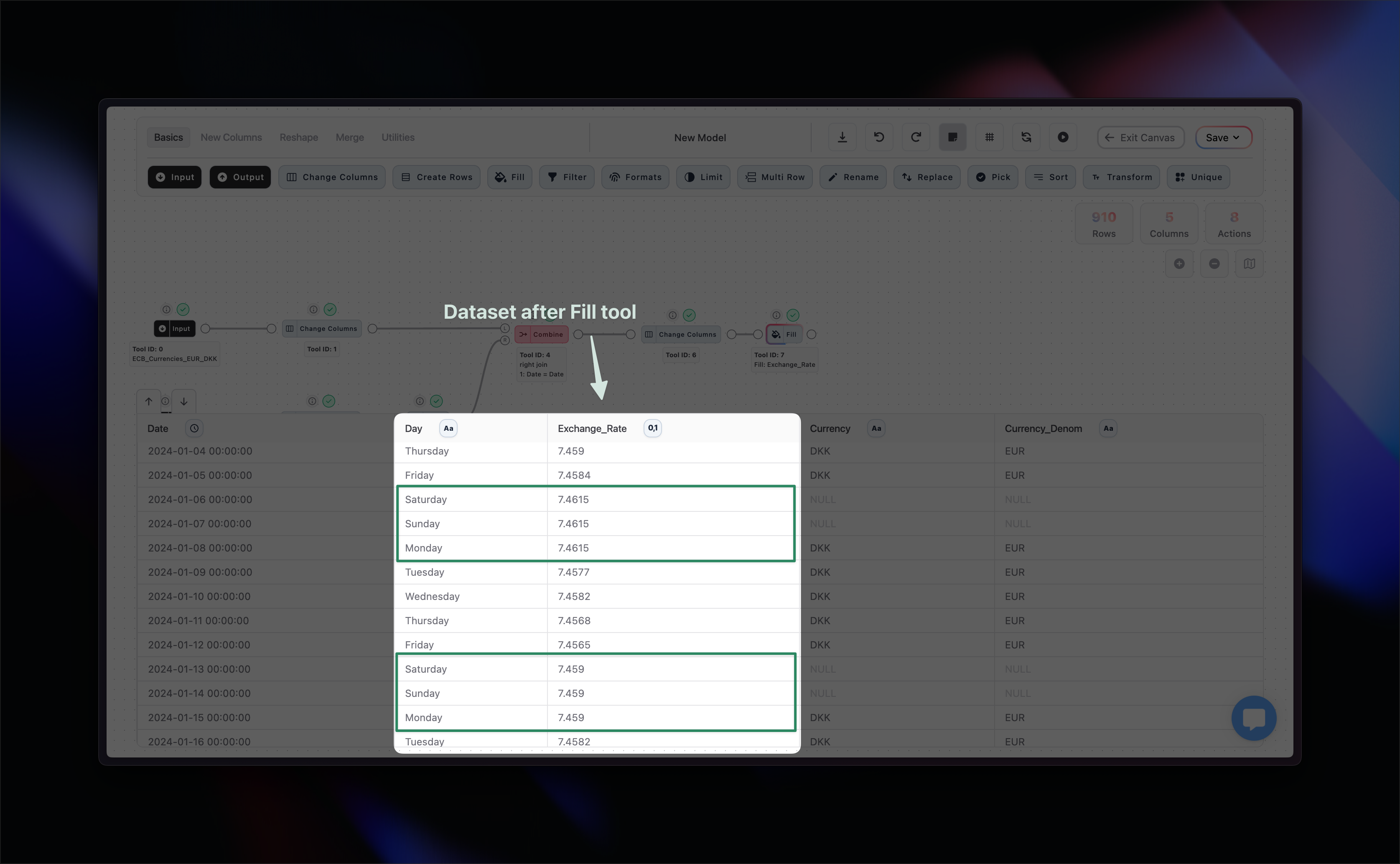
Task: Zoom in with the plus circle icon
Action: coord(1179,264)
